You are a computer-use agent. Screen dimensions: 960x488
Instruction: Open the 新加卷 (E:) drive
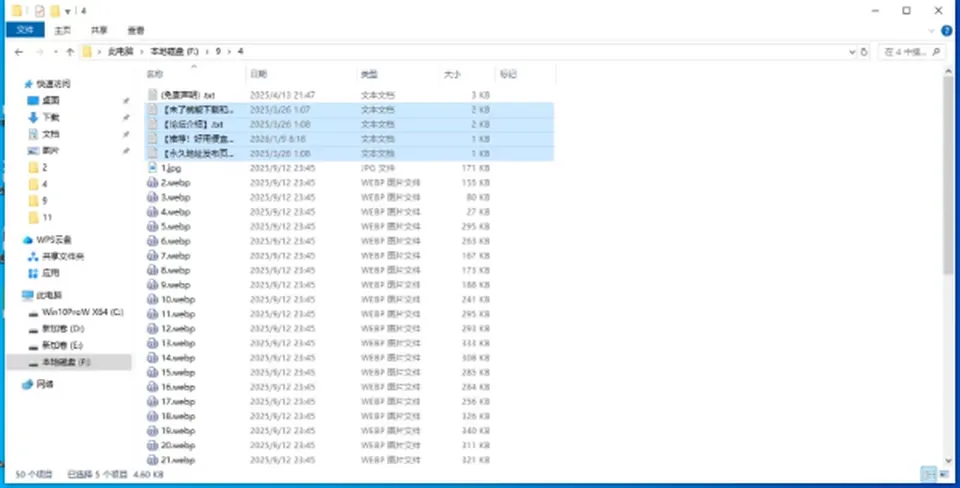62,345
